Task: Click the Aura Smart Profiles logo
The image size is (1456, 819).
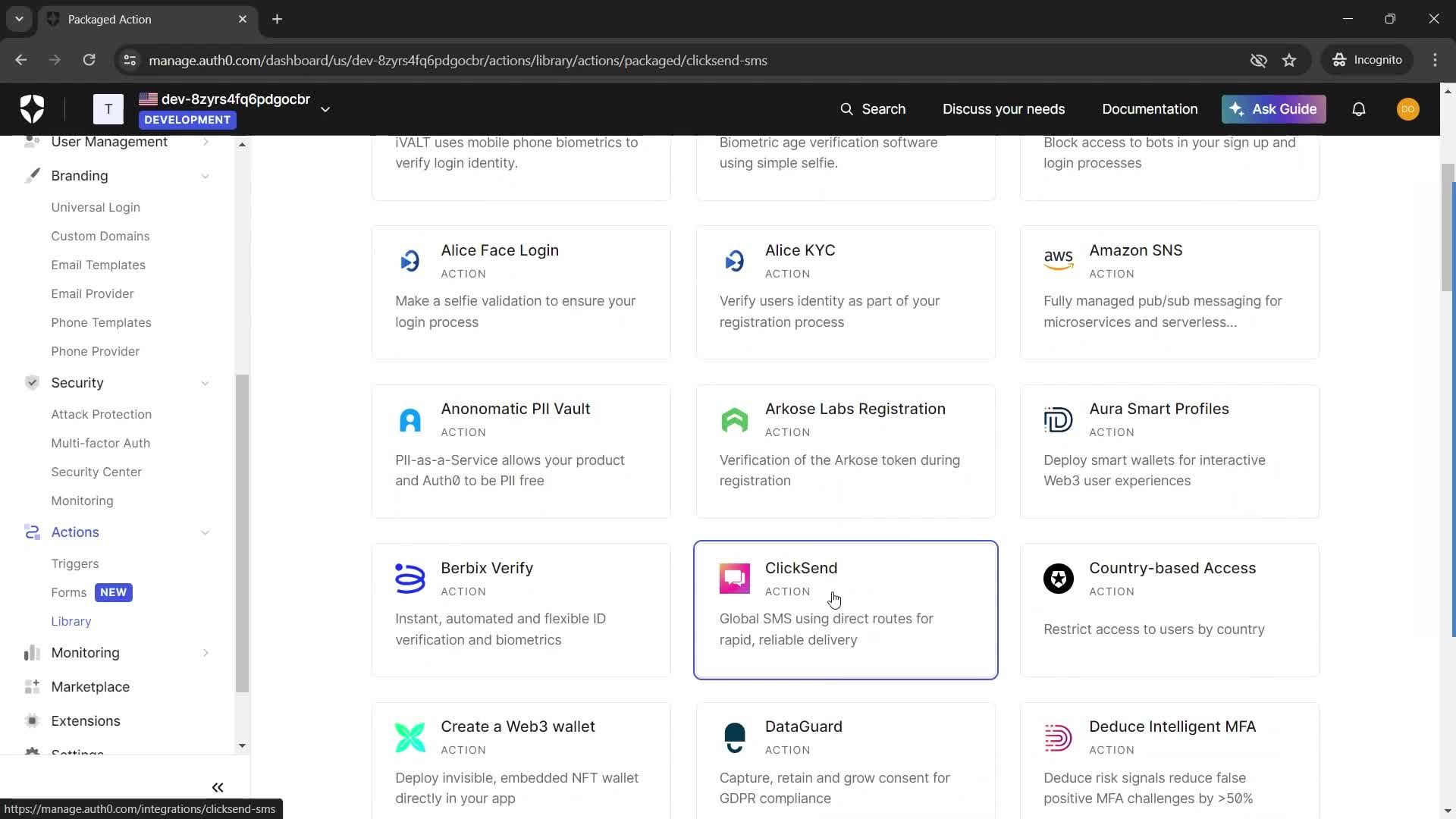Action: pos(1059,419)
